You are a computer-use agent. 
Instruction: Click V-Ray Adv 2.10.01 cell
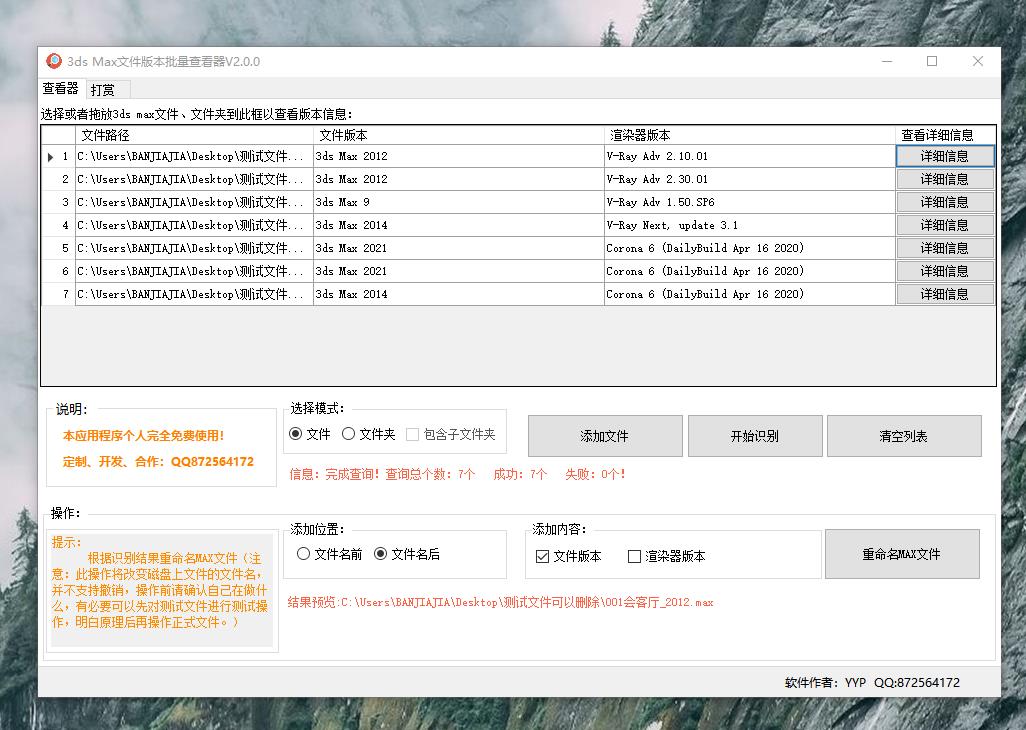pos(750,156)
